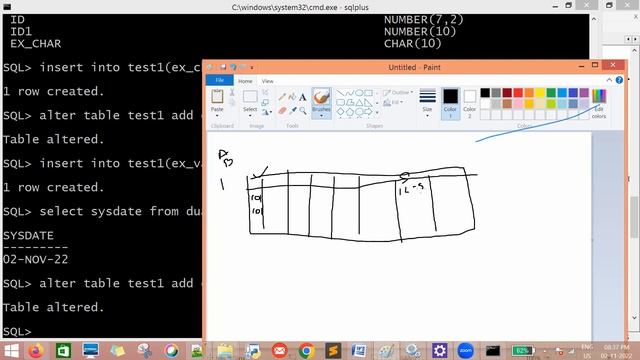This screenshot has height=360, width=640.
Task: Select Color 1 foreground button
Action: tap(450, 104)
